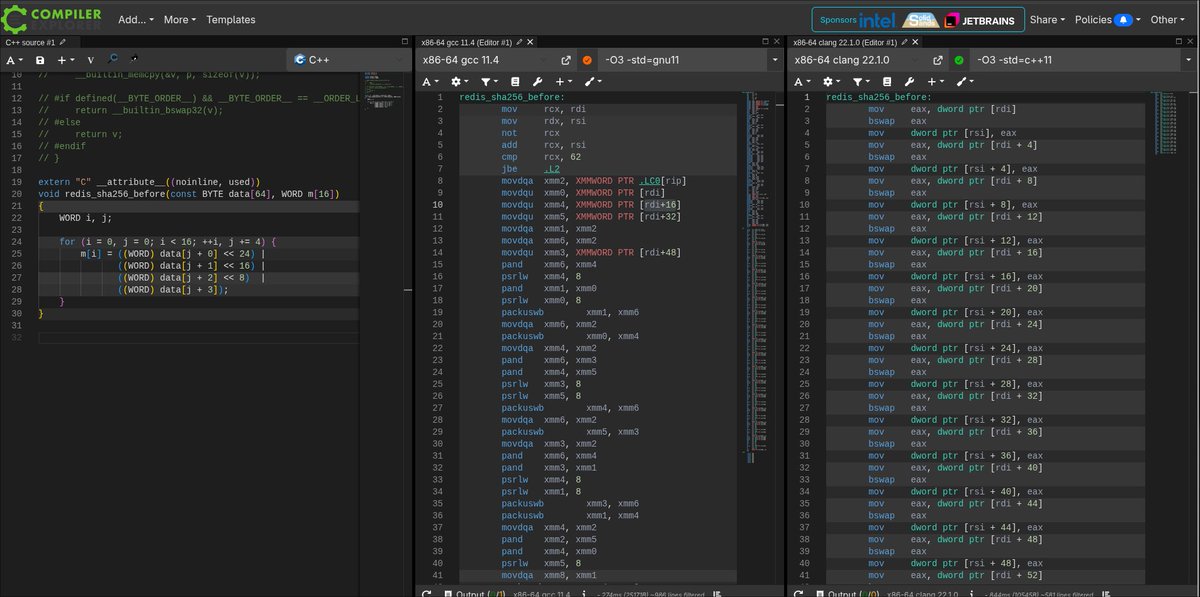Click the Policies notification bell

pos(1124,19)
